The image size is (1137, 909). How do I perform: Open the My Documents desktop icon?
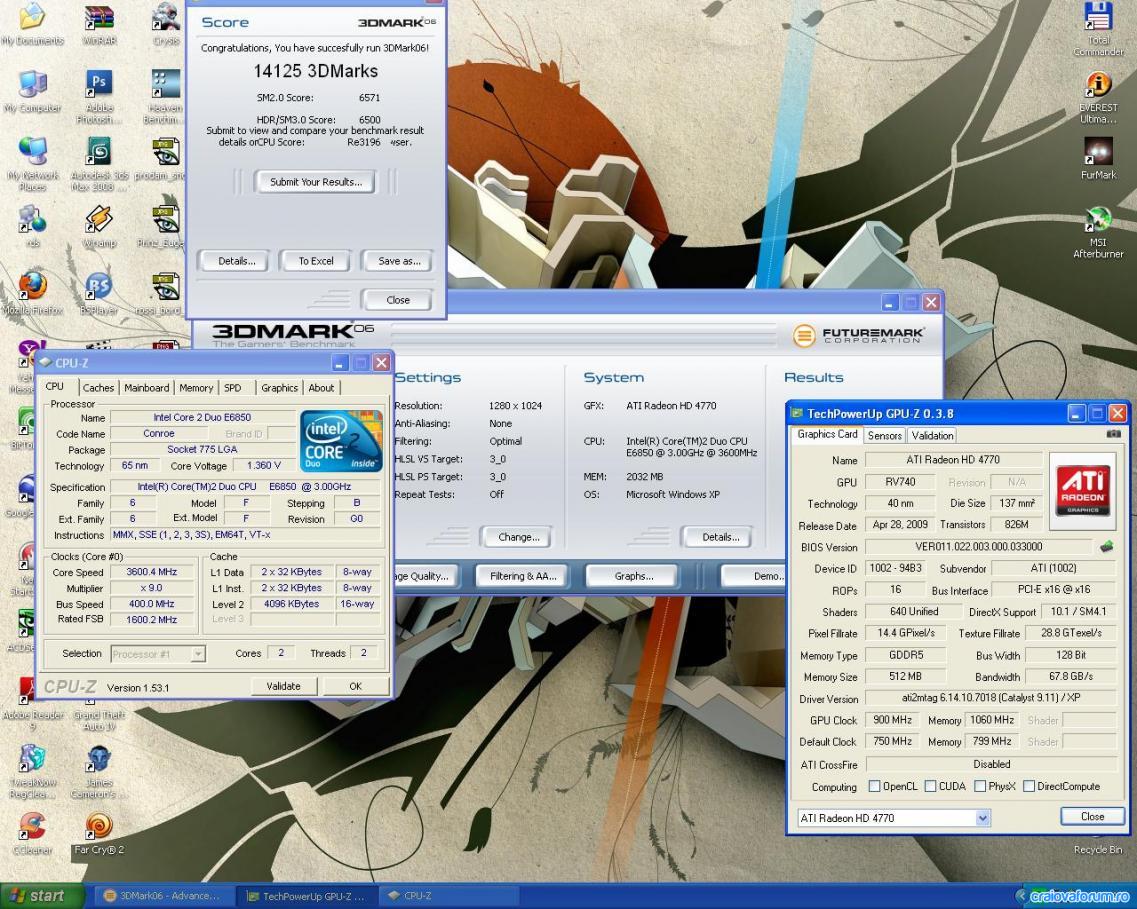[33, 25]
